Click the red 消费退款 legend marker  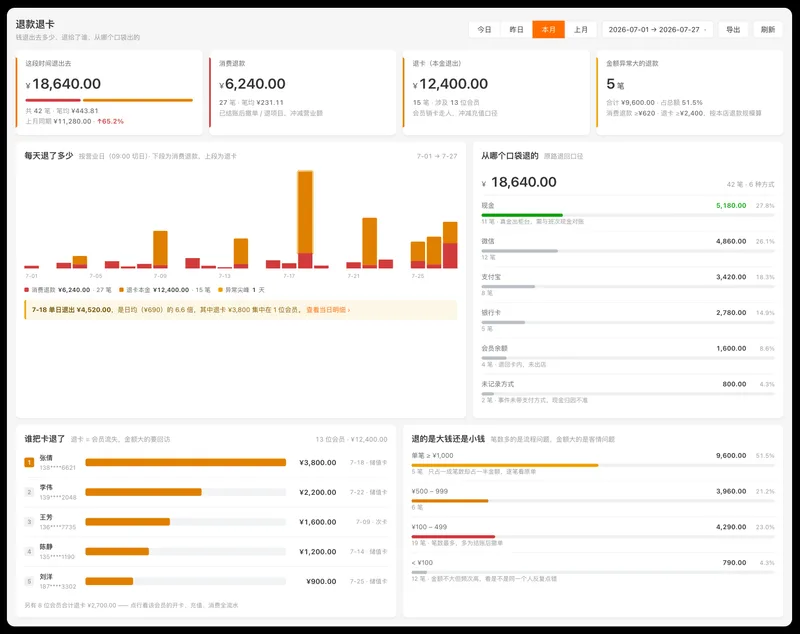point(27,290)
